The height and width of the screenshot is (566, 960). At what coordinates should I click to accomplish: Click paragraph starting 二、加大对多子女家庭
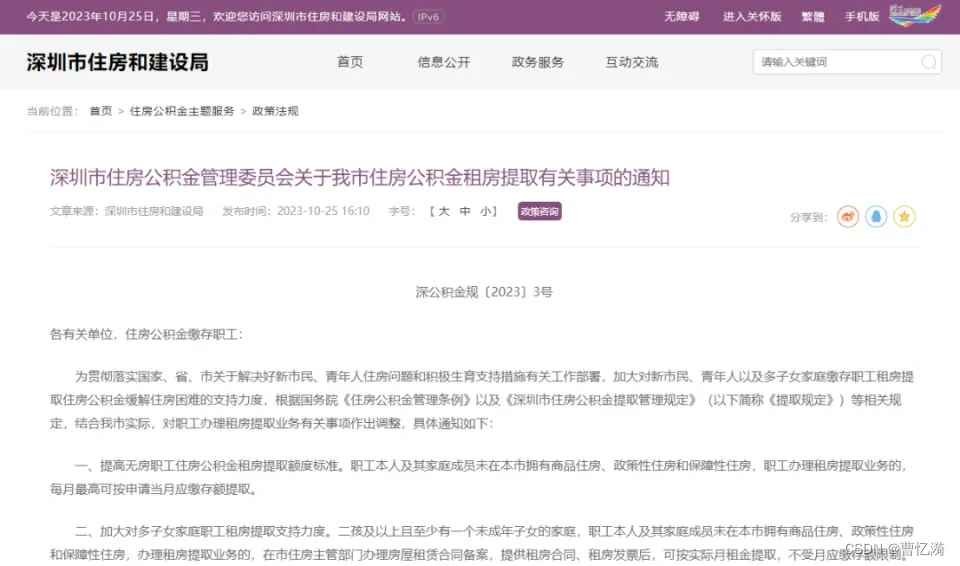tap(482, 543)
